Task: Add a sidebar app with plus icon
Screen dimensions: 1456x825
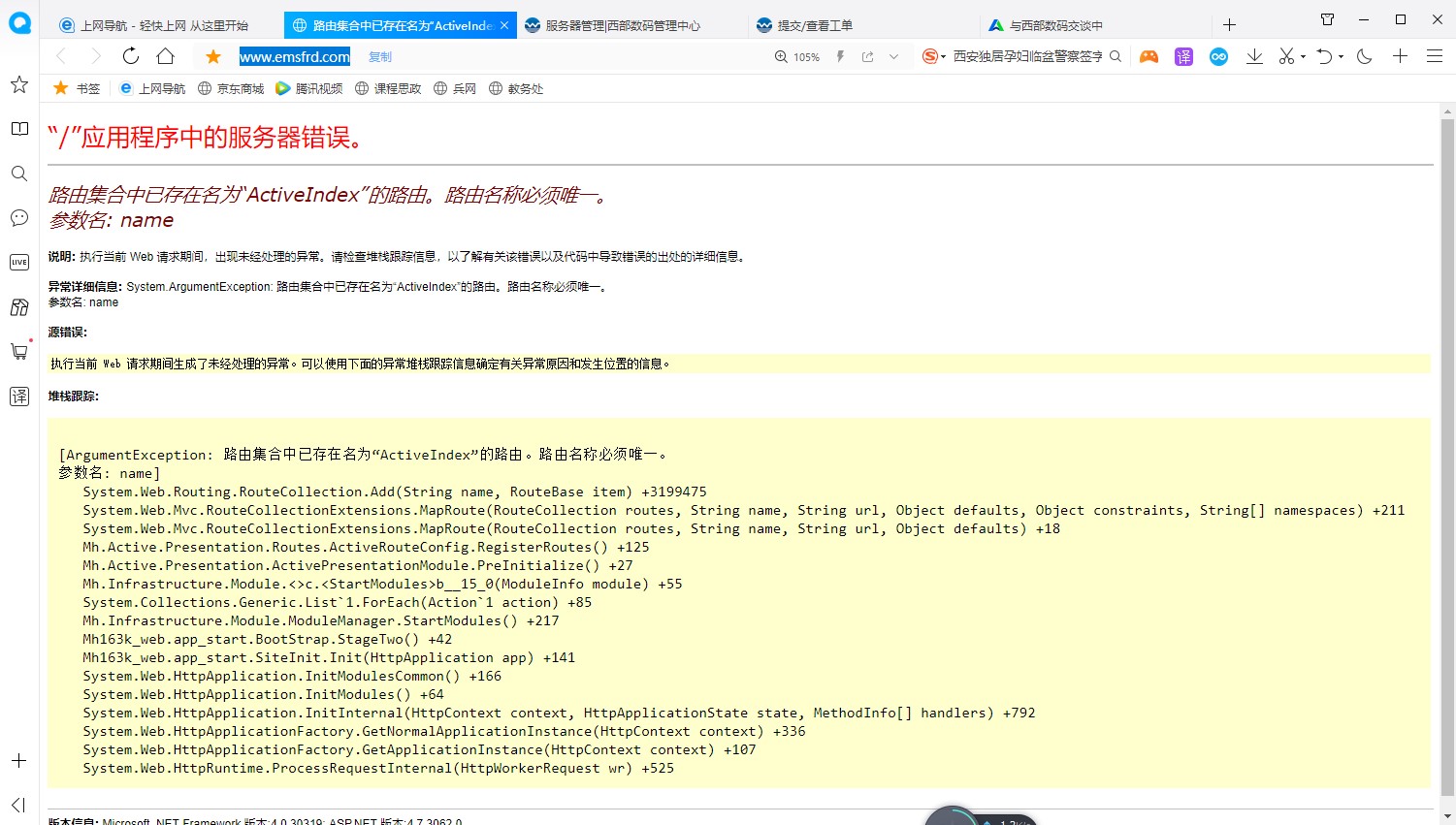Action: point(19,761)
